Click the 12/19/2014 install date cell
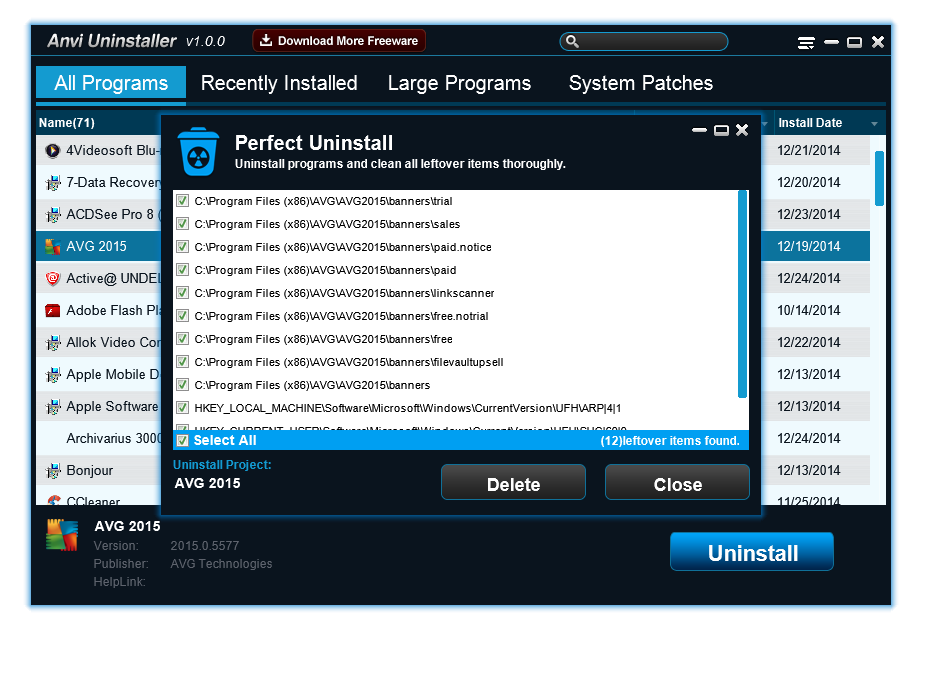944x681 pixels. tap(809, 246)
